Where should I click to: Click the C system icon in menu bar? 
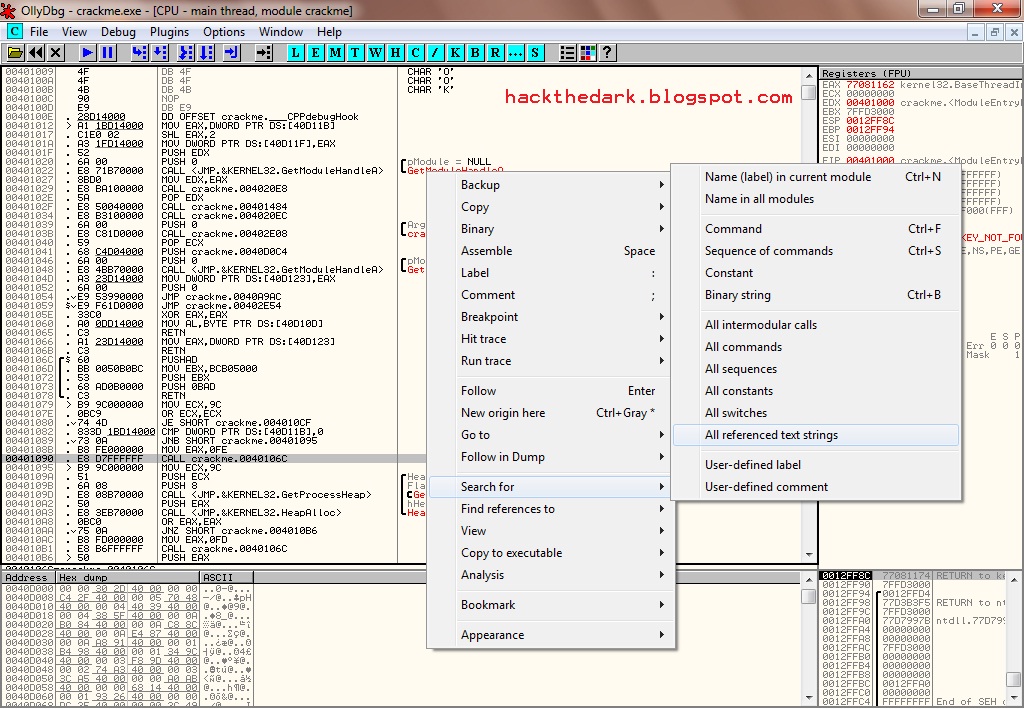pyautogui.click(x=14, y=31)
